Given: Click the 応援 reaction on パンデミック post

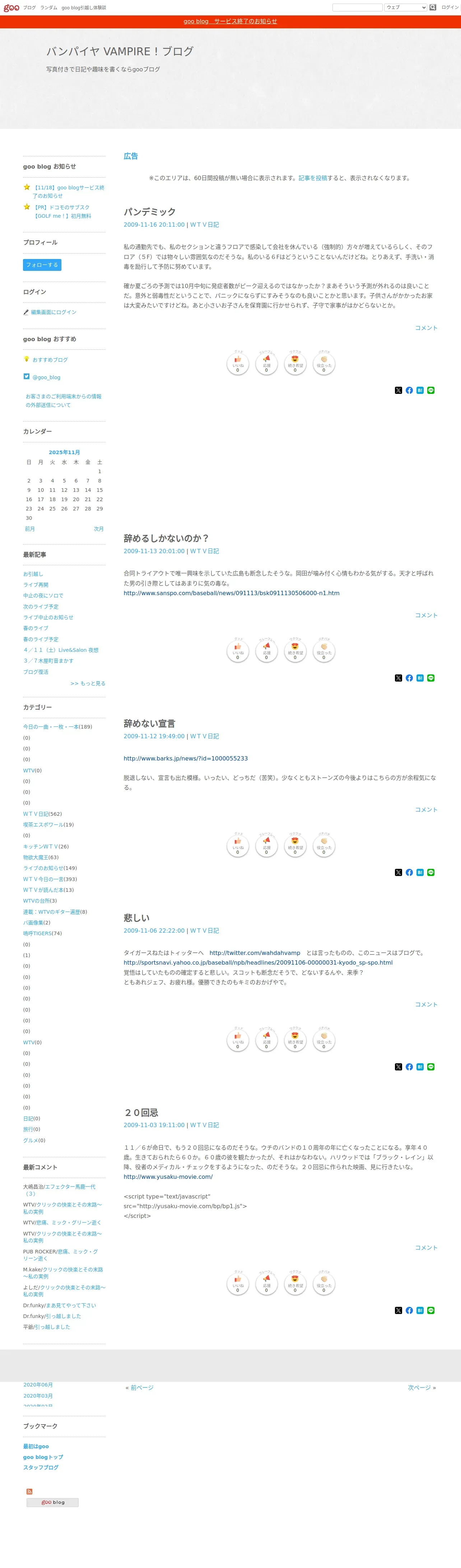Looking at the screenshot, I should [266, 364].
